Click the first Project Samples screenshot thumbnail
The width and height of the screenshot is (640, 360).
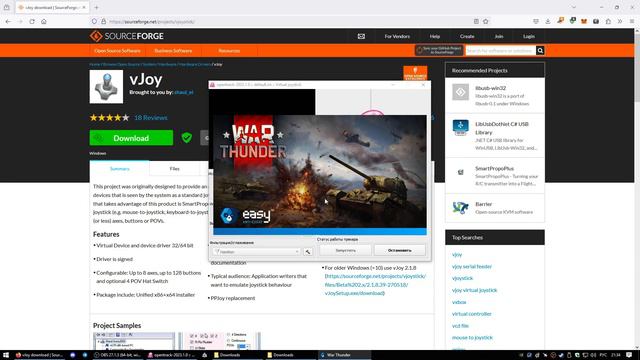(134, 341)
